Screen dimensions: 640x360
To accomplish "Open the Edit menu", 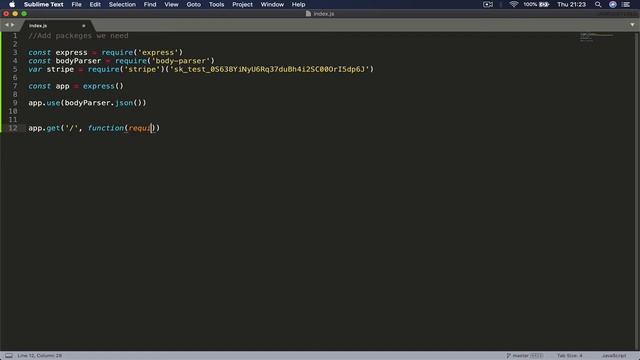I will click(95, 4).
